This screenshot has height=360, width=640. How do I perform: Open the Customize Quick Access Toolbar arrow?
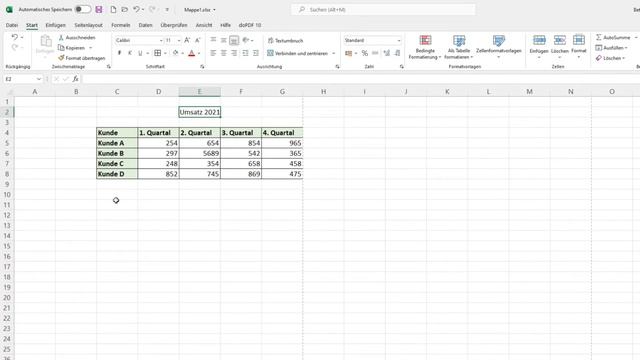coord(167,9)
